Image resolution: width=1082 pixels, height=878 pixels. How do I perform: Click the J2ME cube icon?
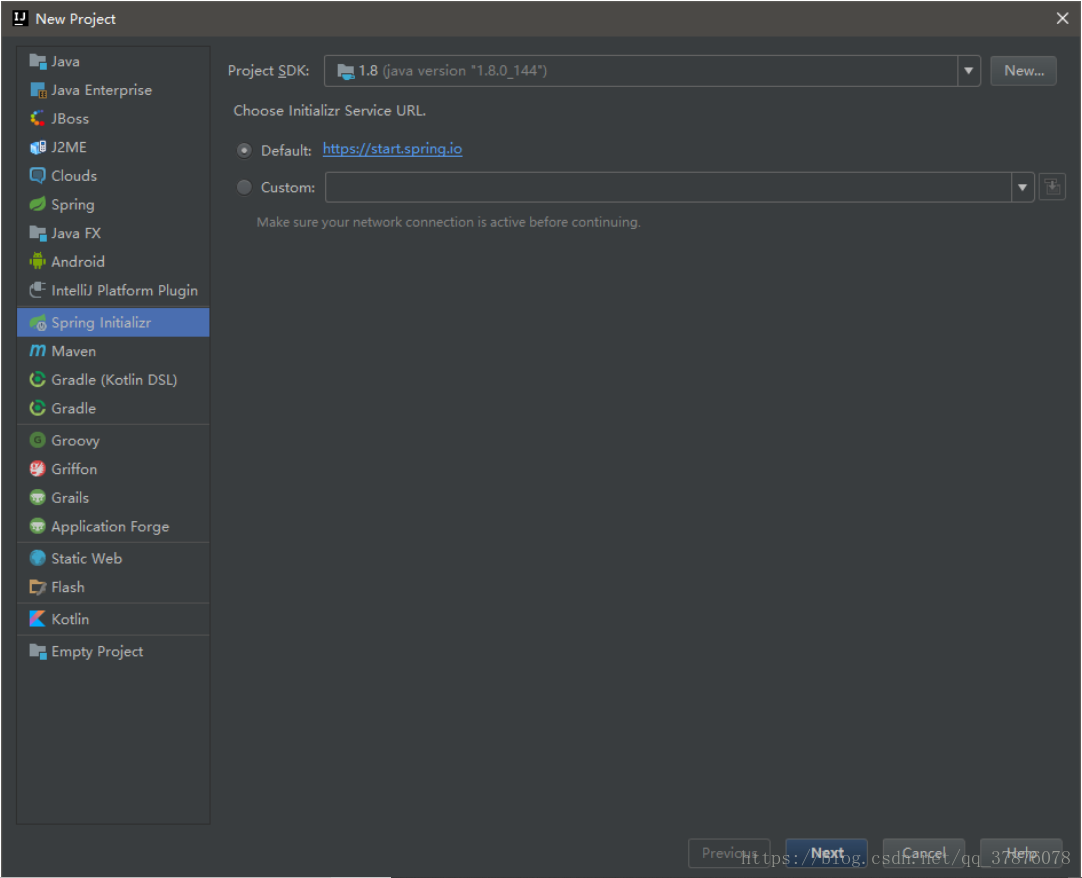37,147
